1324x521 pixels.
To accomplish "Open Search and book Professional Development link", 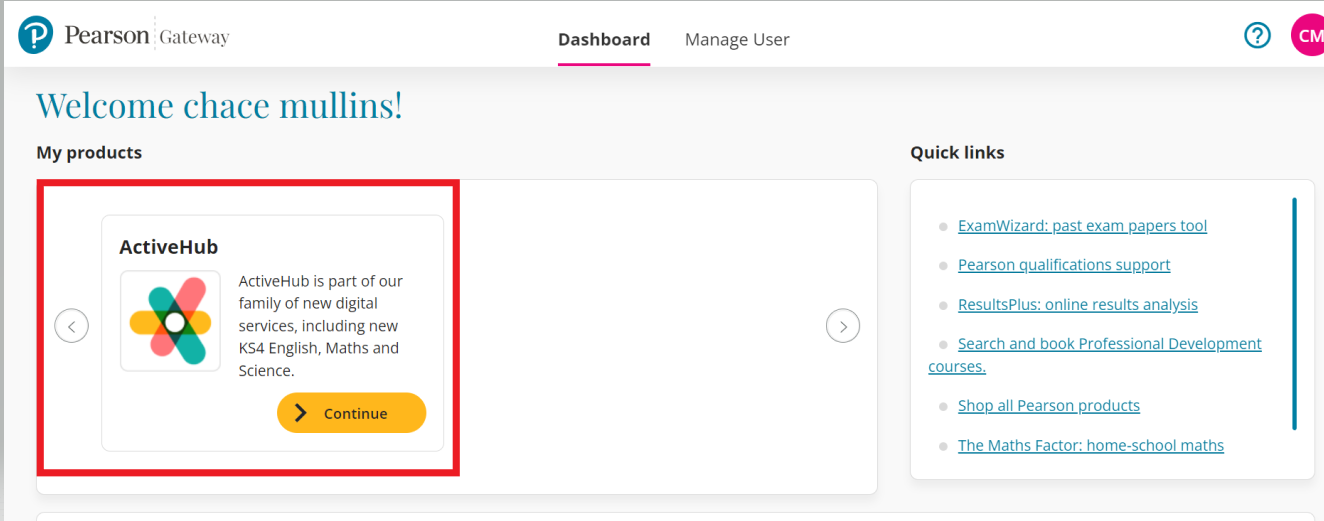I will [x=1109, y=344].
